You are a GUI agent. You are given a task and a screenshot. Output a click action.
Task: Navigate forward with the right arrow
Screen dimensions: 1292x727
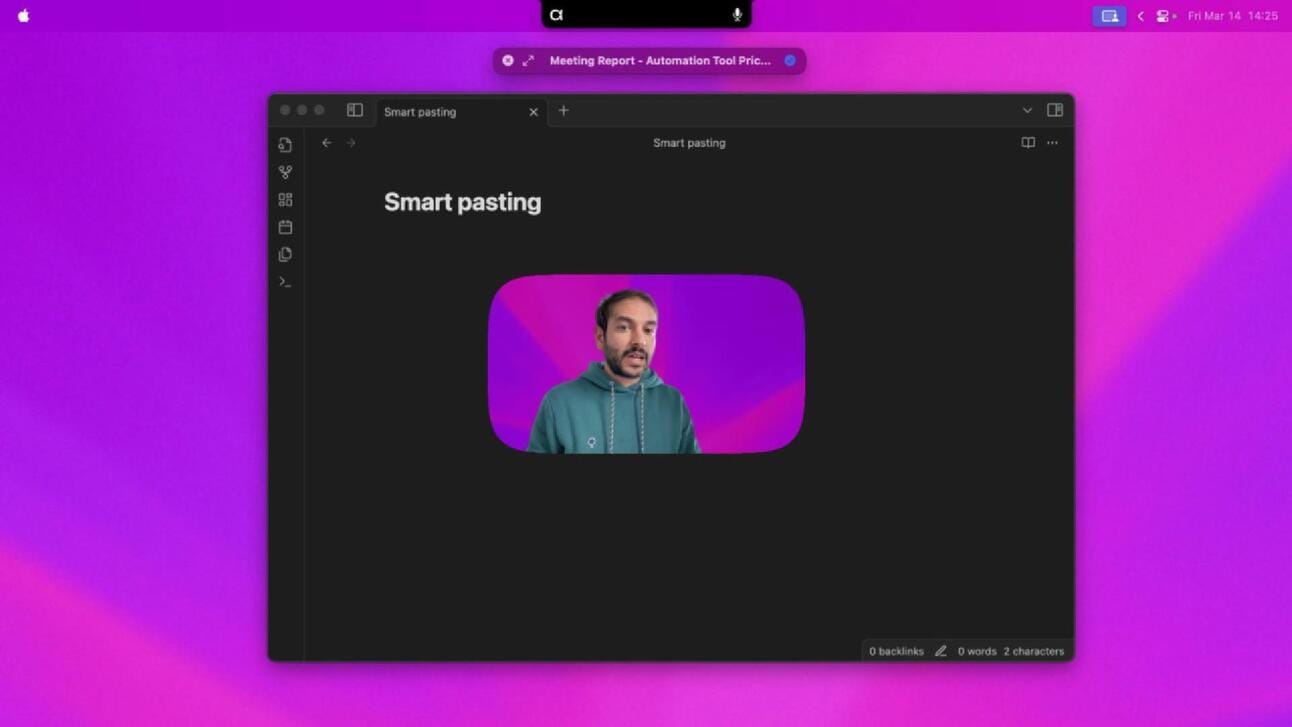[x=351, y=143]
